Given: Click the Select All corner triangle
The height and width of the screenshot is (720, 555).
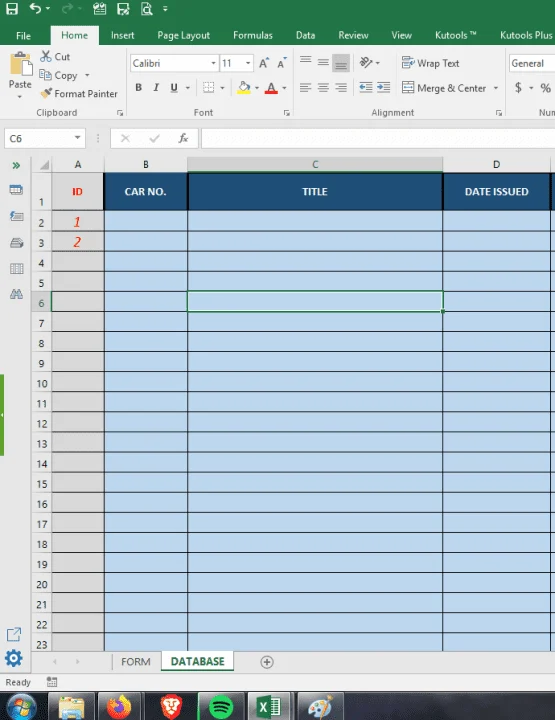Looking at the screenshot, I should 44,165.
